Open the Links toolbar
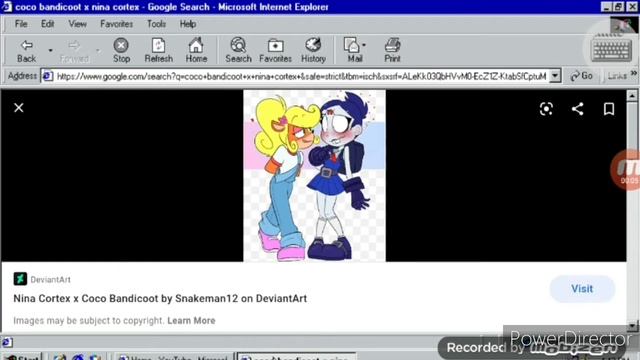640x360 pixels. 617,76
